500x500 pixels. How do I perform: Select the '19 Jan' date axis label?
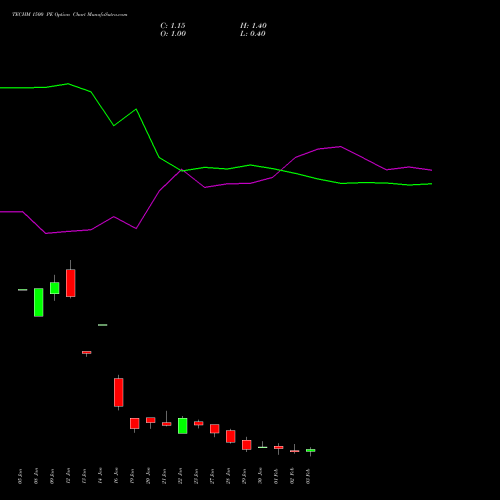tap(132, 476)
